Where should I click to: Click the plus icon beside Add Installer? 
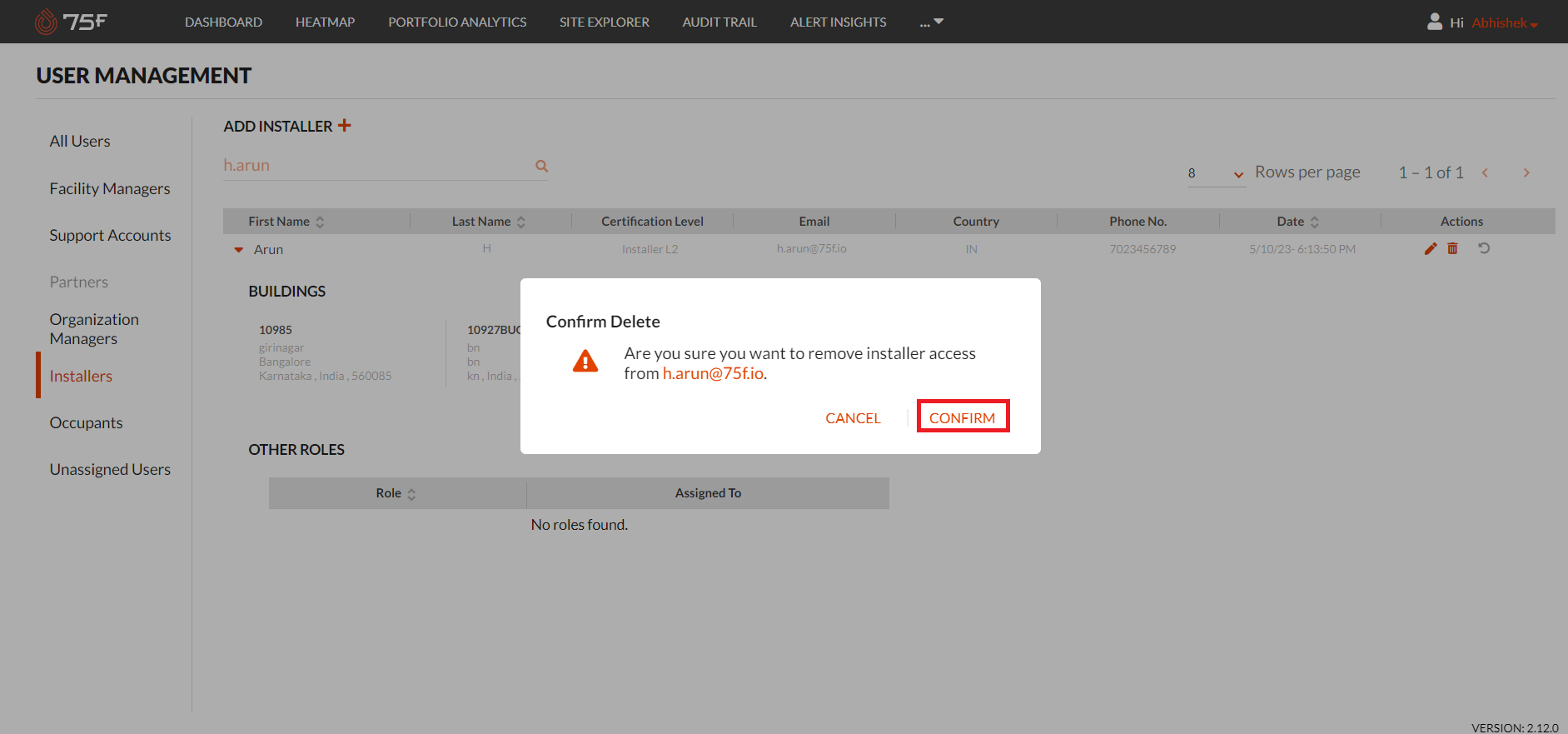pos(344,126)
